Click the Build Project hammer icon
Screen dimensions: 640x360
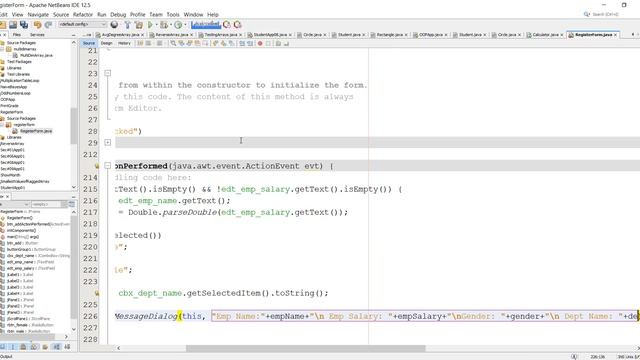coord(127,25)
